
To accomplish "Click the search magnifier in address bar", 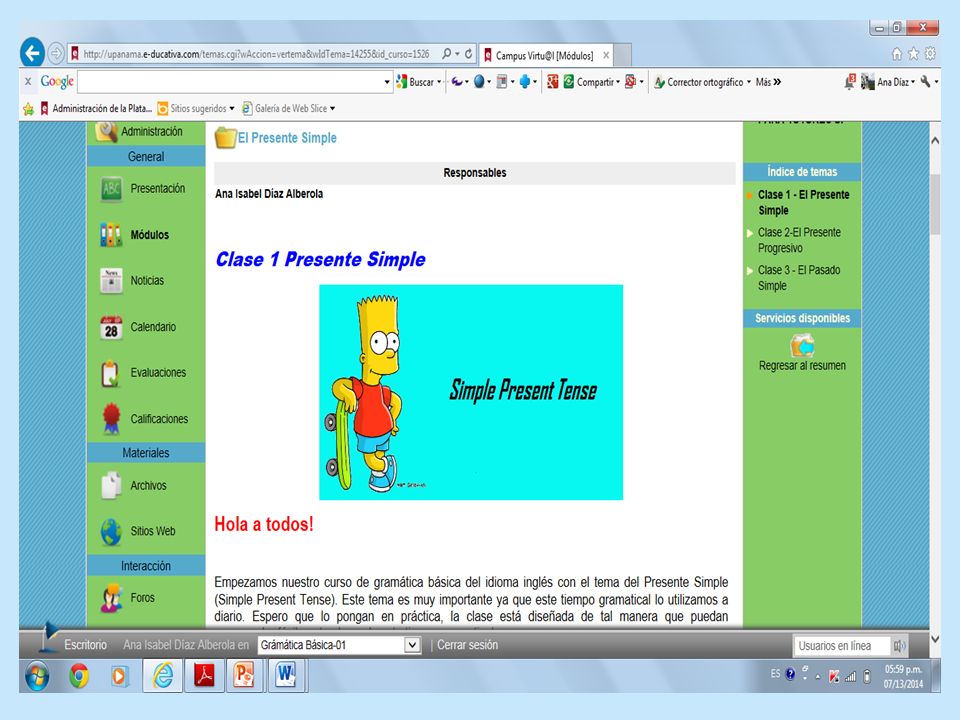I will tap(447, 54).
